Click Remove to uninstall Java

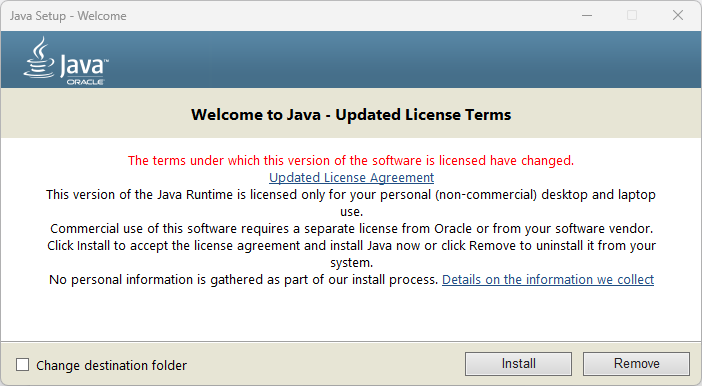(x=636, y=364)
